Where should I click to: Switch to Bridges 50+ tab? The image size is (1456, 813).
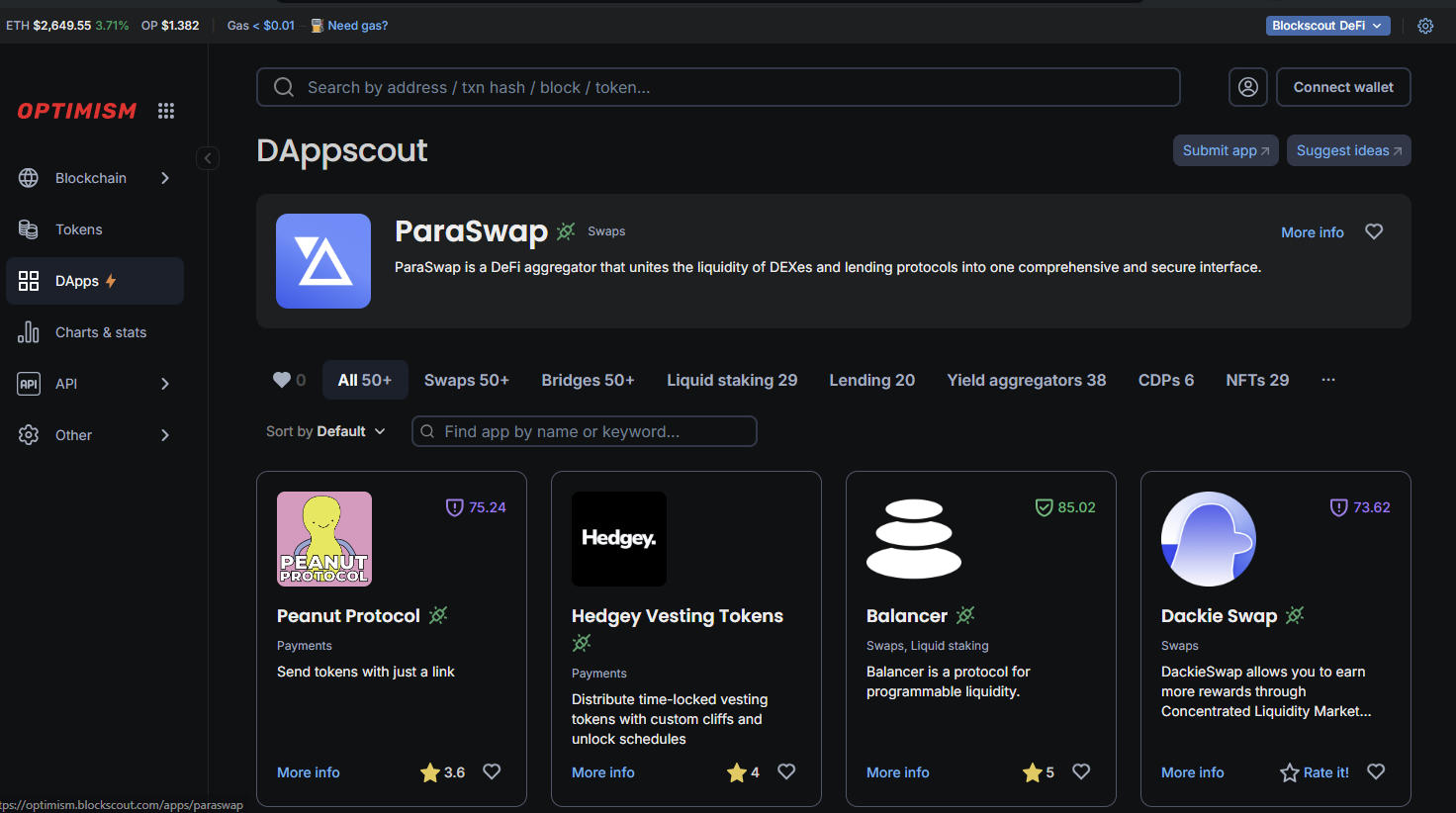pos(588,380)
